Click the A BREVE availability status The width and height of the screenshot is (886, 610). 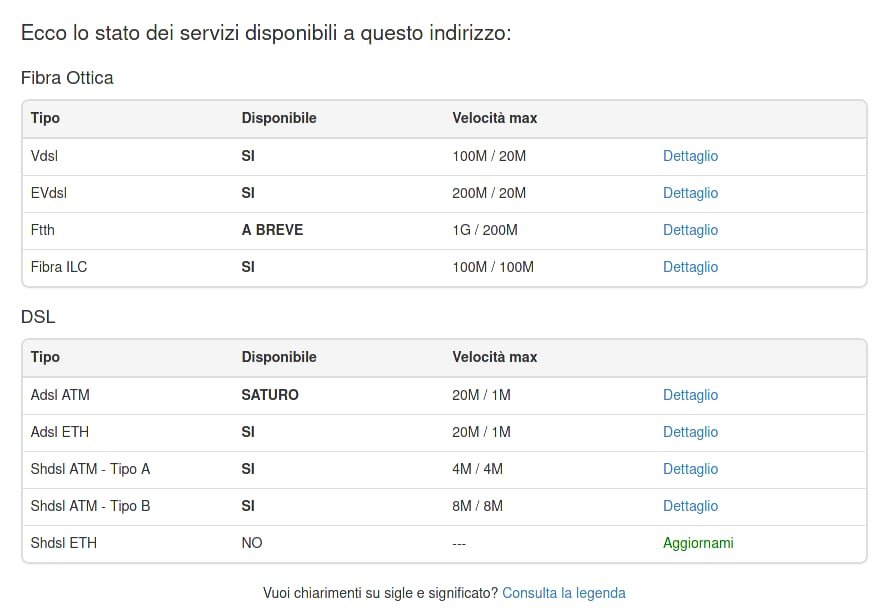[x=272, y=230]
